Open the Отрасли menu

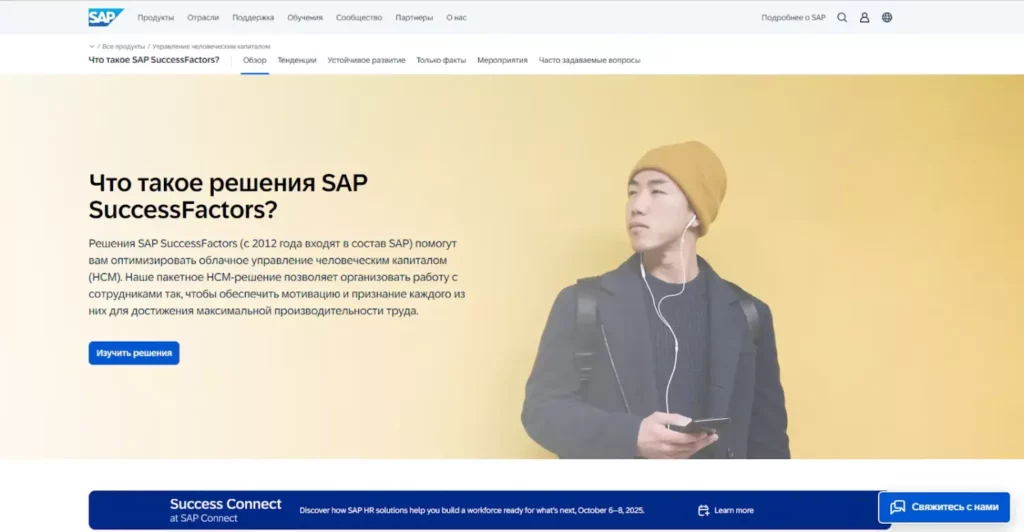tap(203, 17)
